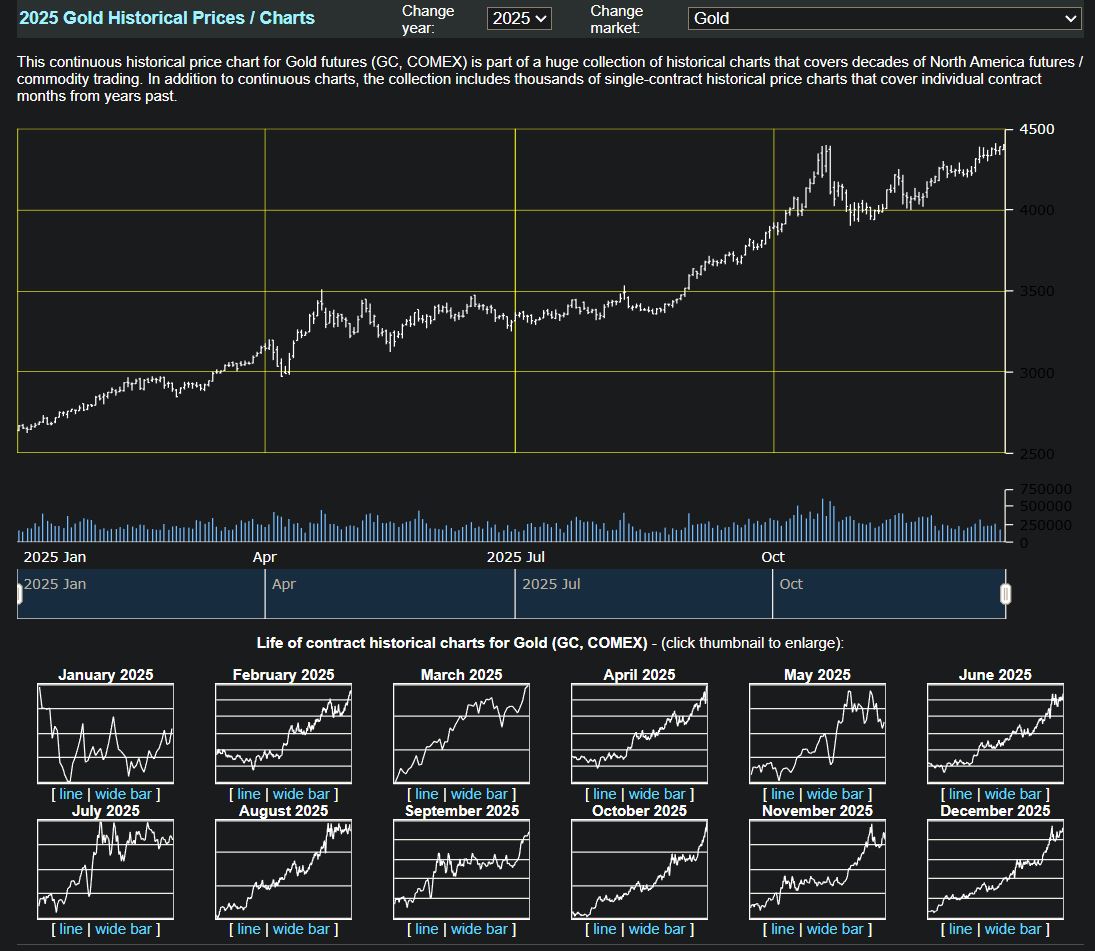
Task: Click the 2025 Jul segment in range selector
Action: coord(643,594)
